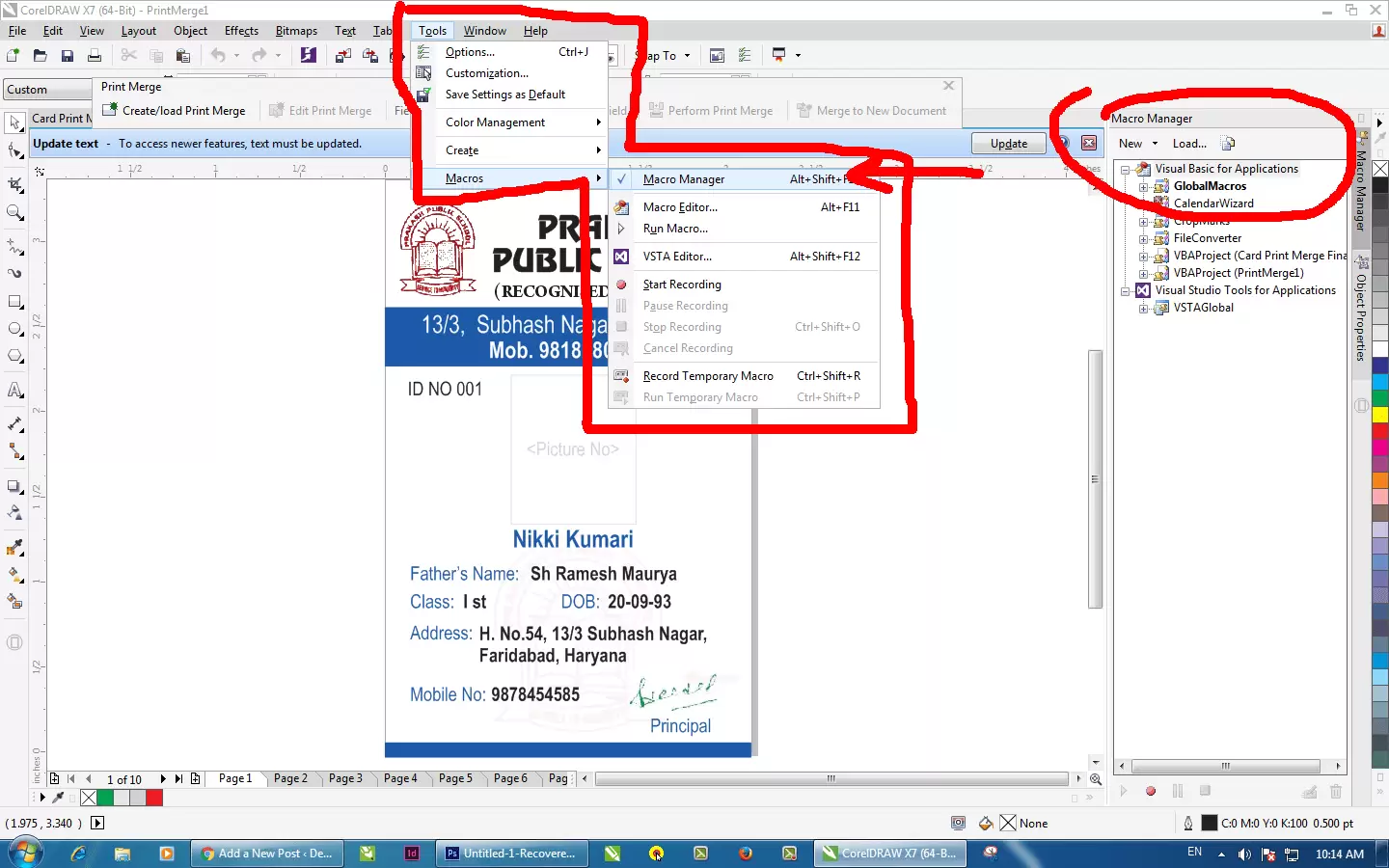
Task: Click the Export icon in toolbar
Action: [x=370, y=56]
